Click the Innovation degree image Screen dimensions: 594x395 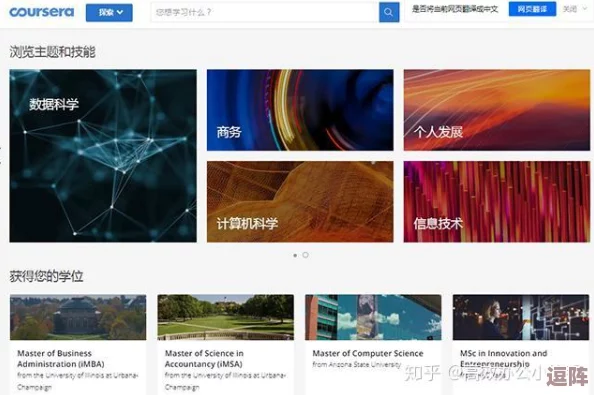[x=521, y=317]
